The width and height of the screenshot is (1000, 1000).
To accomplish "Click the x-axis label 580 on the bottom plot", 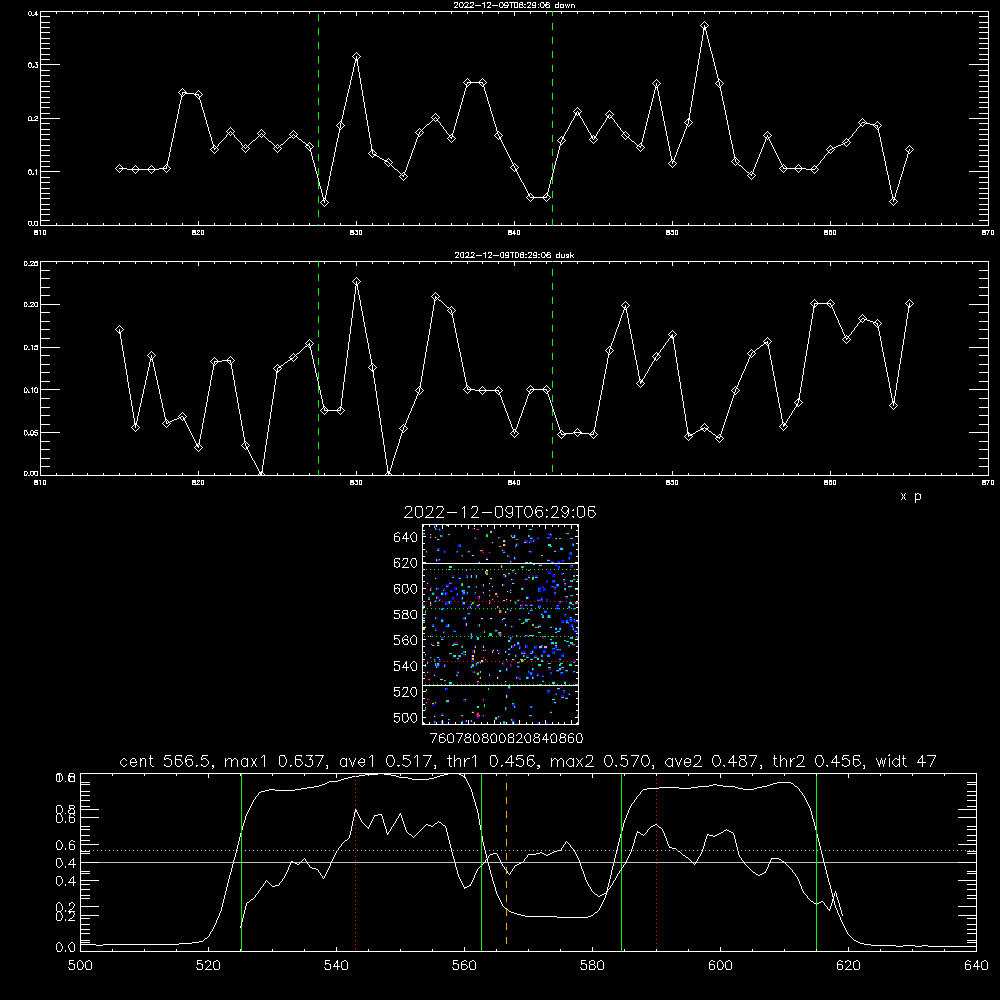I will click(592, 966).
